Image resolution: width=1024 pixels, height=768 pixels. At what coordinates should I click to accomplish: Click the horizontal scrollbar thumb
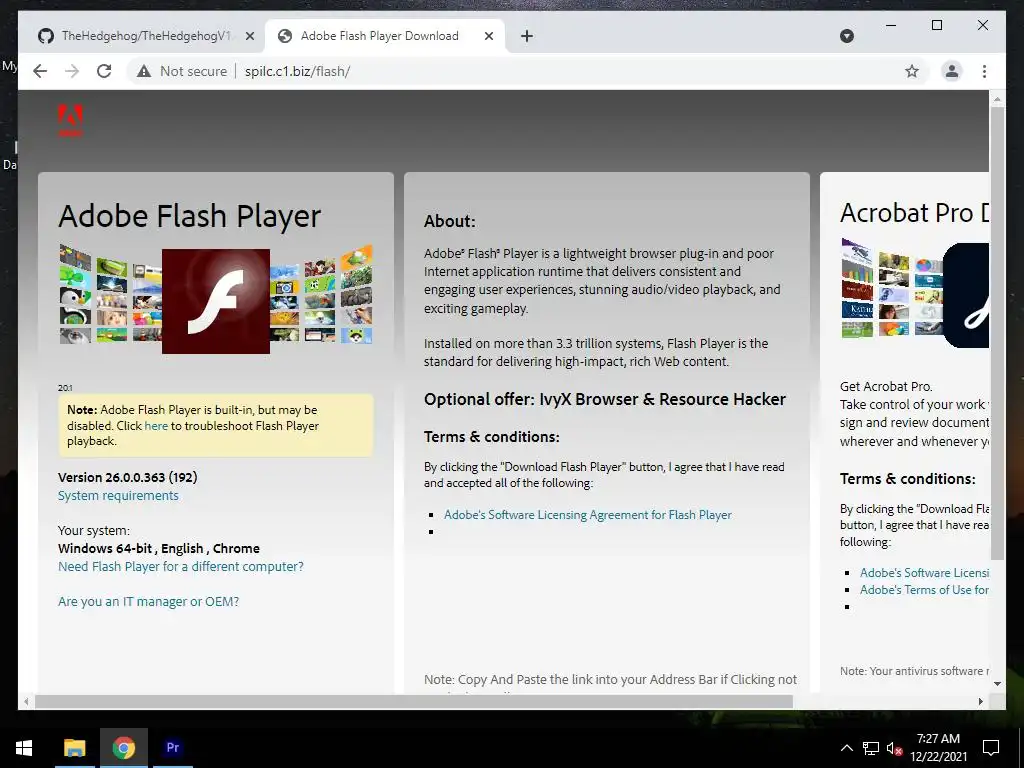tap(413, 701)
